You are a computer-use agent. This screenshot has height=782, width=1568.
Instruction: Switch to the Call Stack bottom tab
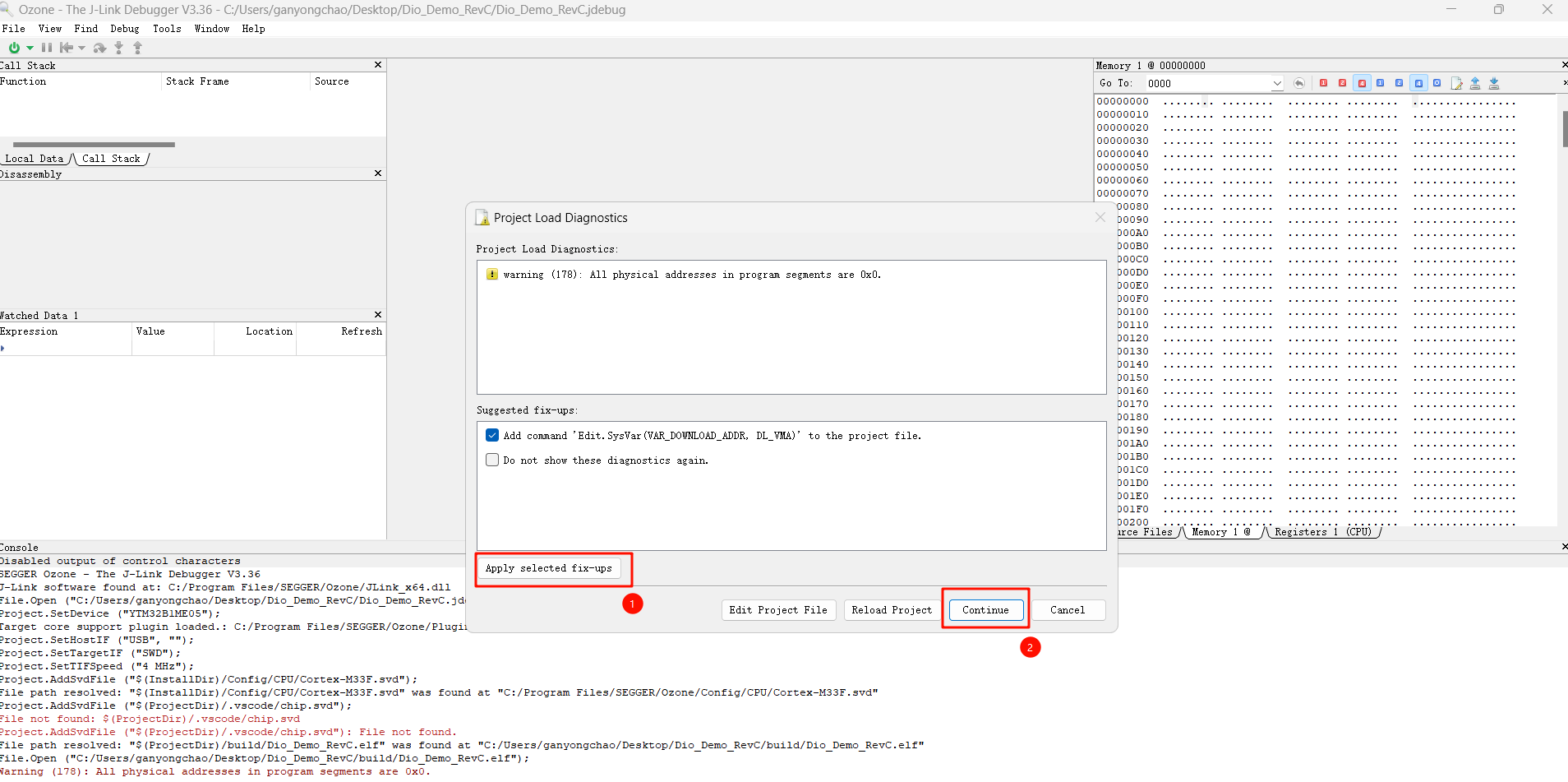pos(111,159)
